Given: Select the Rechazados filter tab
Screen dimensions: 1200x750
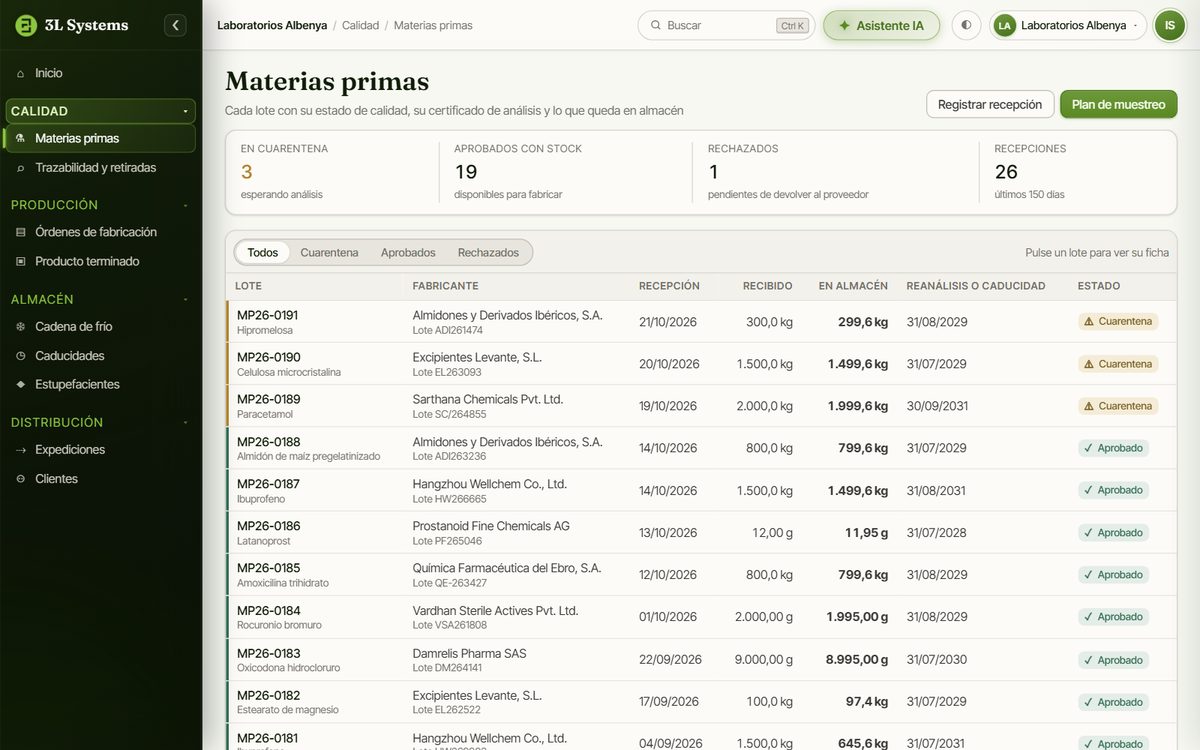Looking at the screenshot, I should pyautogui.click(x=488, y=253).
